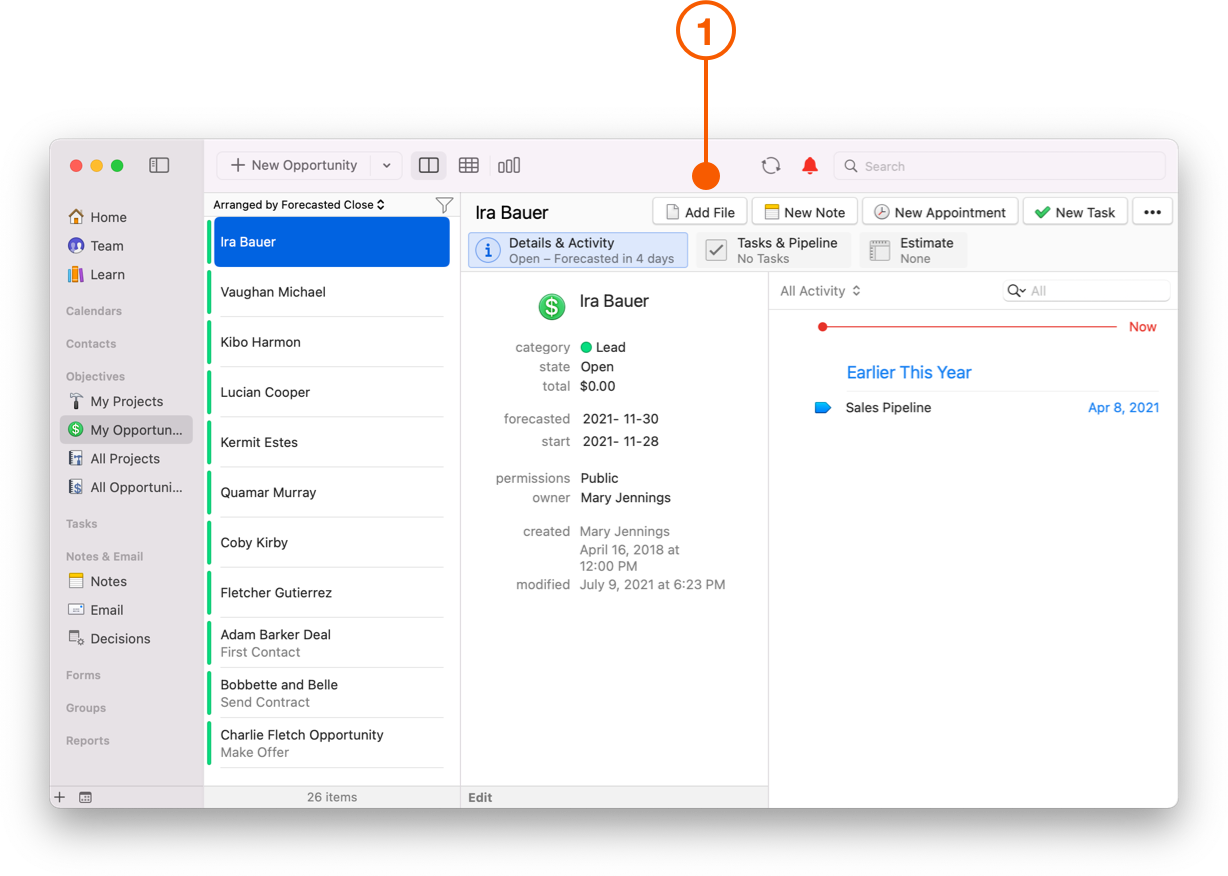Expand the New Opportunity dropdown arrow
This screenshot has height=876, width=1228.
[387, 166]
